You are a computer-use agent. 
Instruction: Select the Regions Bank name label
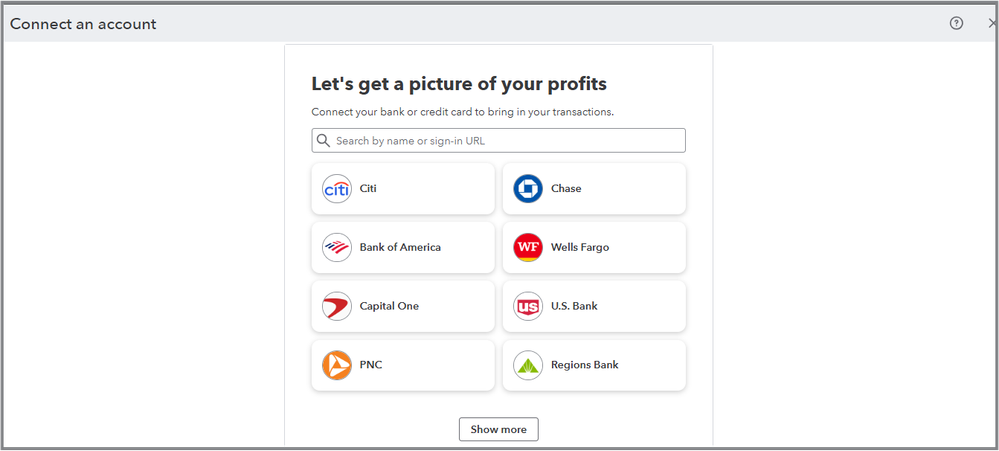[x=585, y=365]
